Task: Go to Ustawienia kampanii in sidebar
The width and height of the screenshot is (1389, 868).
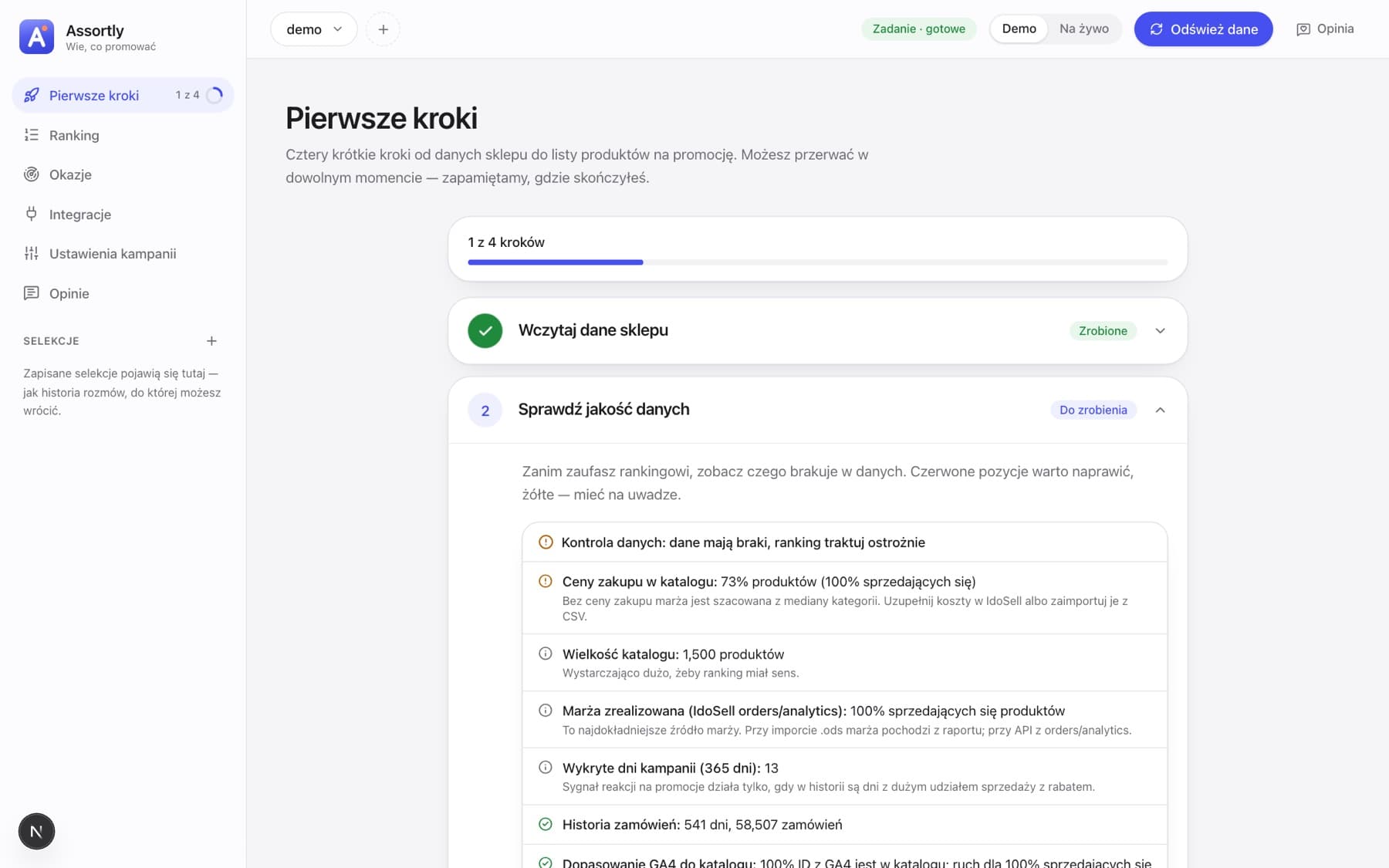Action: (123, 253)
